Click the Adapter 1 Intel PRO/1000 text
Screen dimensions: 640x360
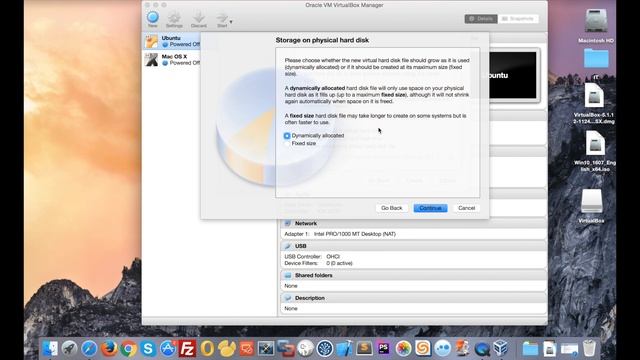click(340, 234)
